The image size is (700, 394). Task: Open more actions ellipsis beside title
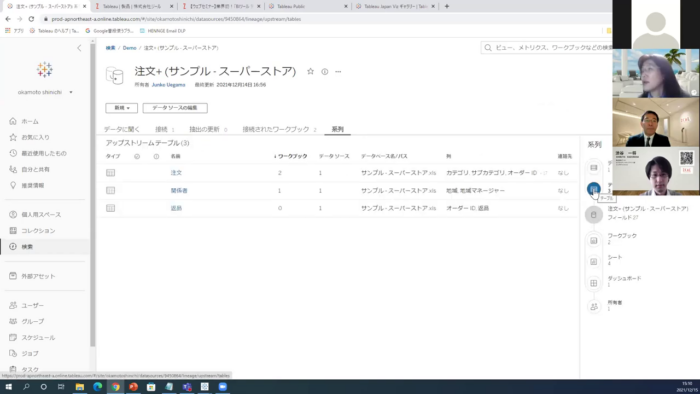point(338,71)
